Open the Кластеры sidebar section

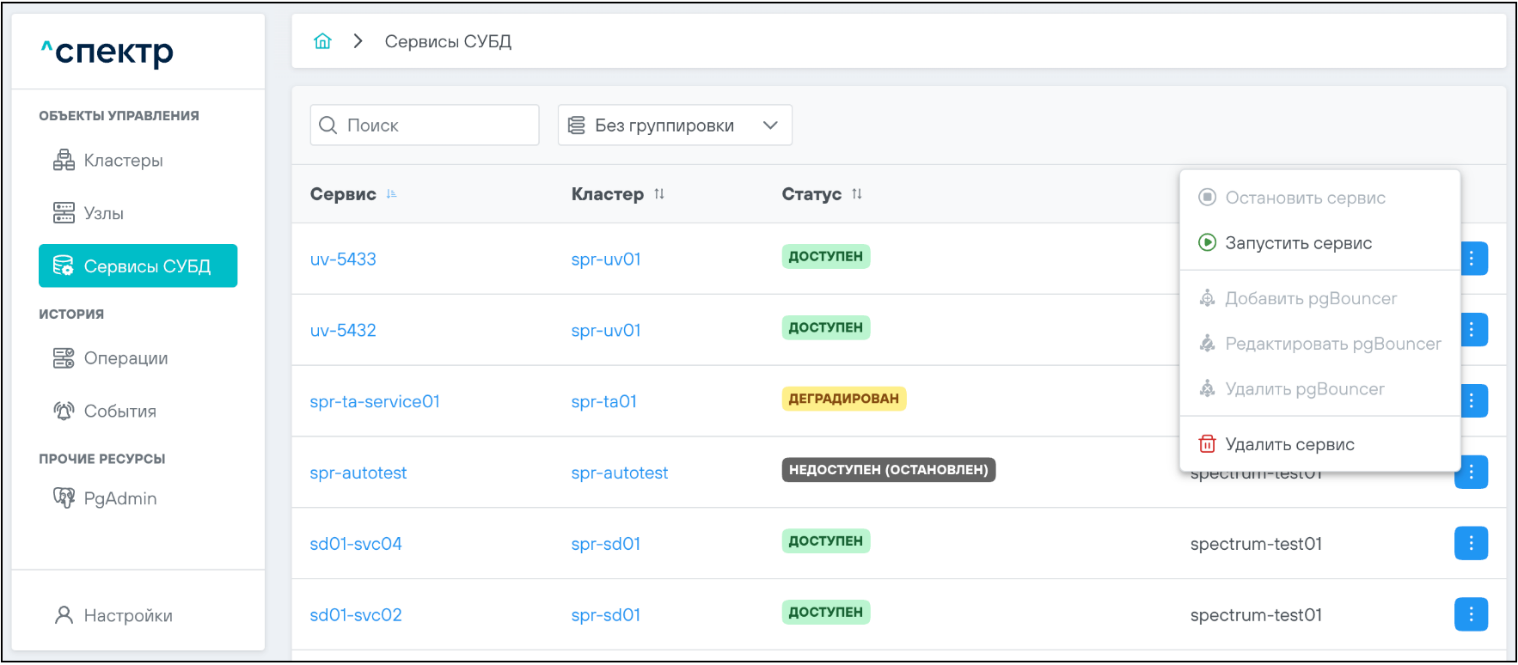pyautogui.click(x=108, y=161)
